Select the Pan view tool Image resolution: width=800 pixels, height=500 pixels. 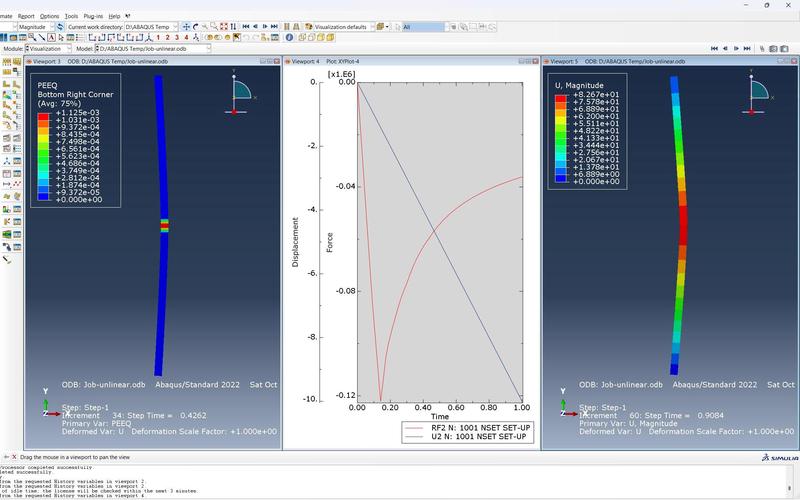[186, 27]
